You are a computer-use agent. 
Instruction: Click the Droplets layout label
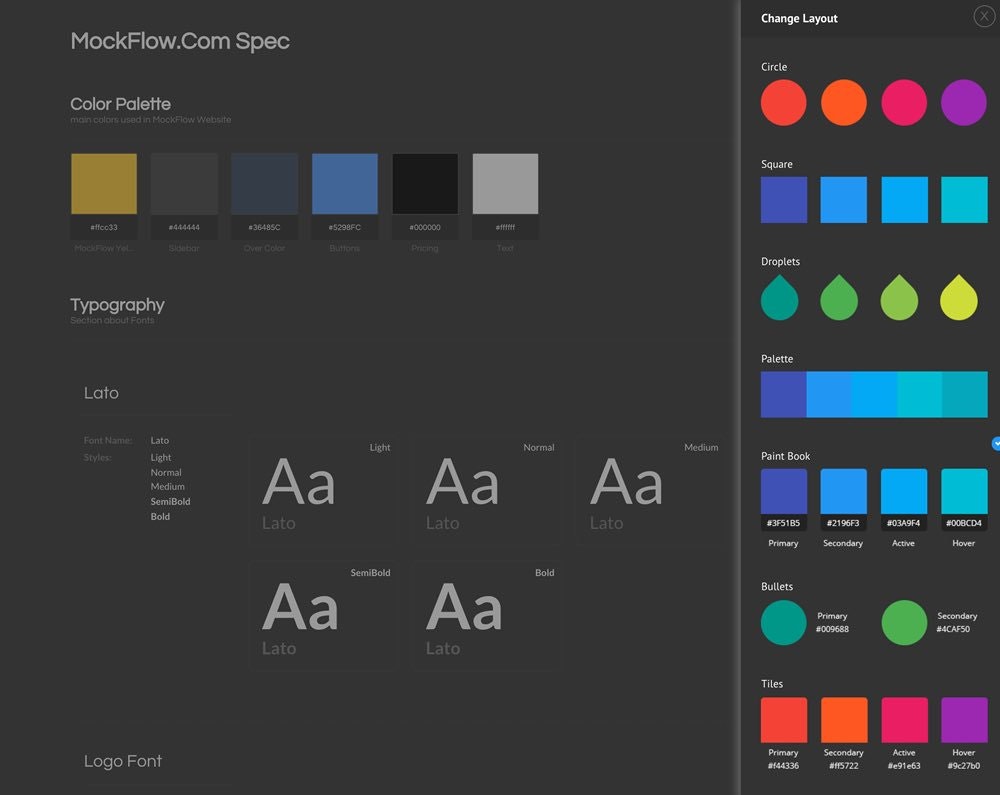pyautogui.click(x=781, y=262)
